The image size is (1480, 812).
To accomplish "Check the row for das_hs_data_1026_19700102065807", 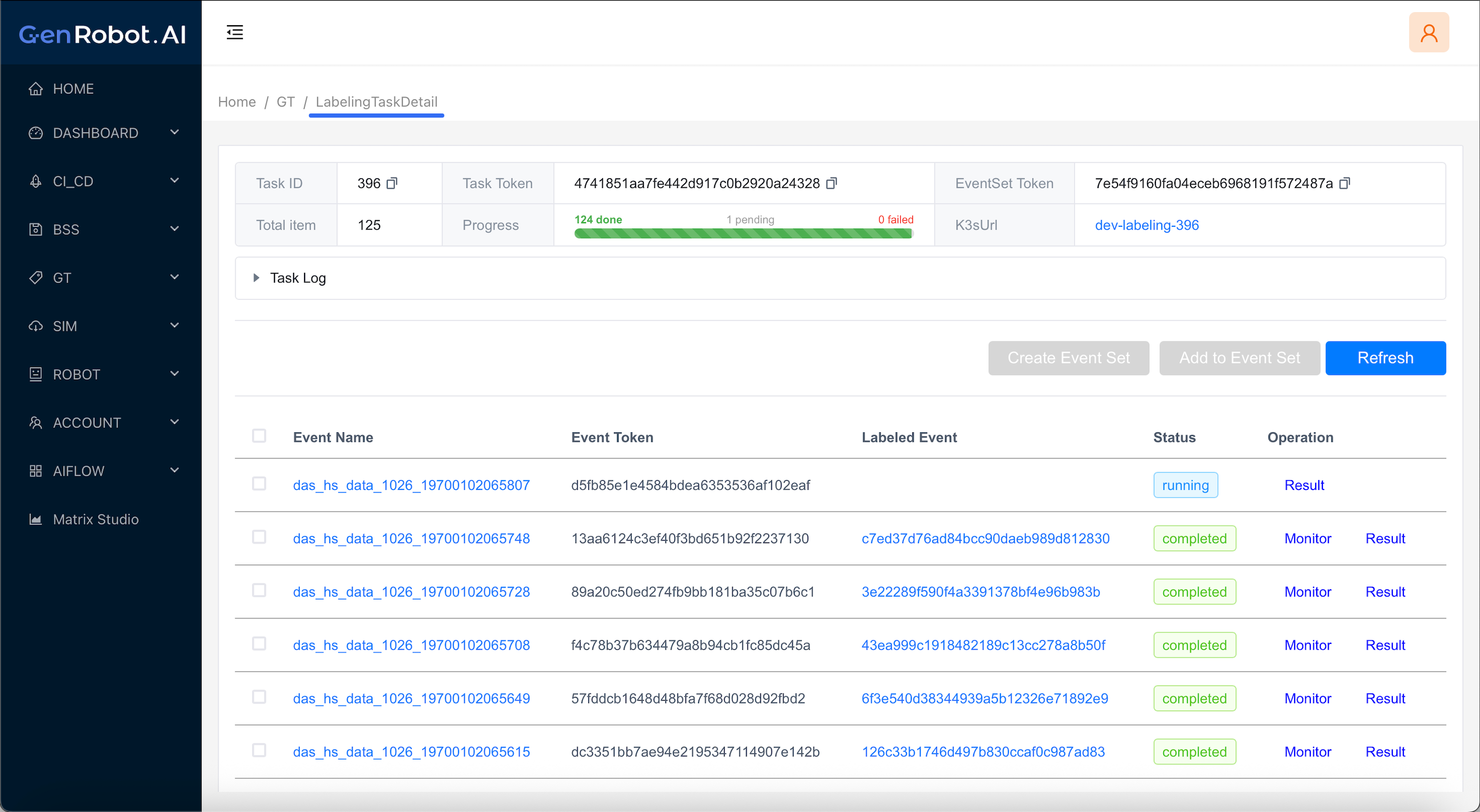I will pyautogui.click(x=259, y=484).
